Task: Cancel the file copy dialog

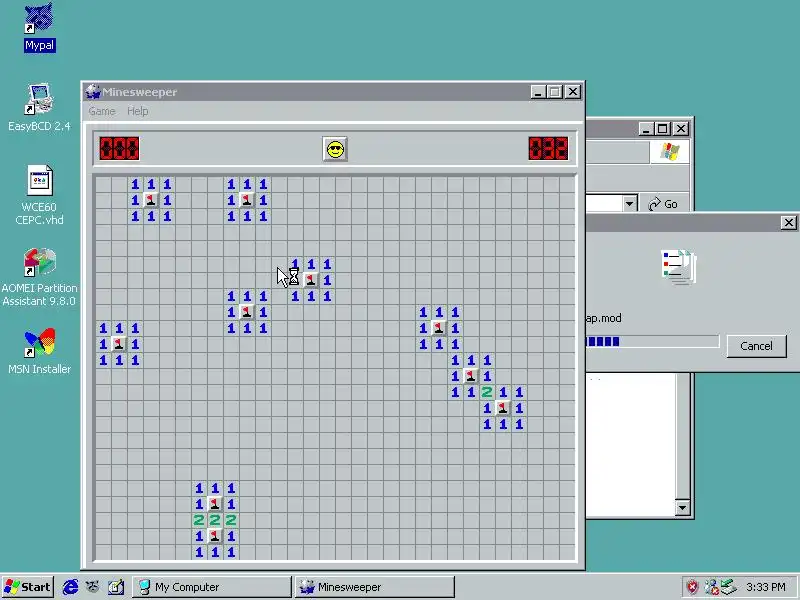Action: point(756,346)
